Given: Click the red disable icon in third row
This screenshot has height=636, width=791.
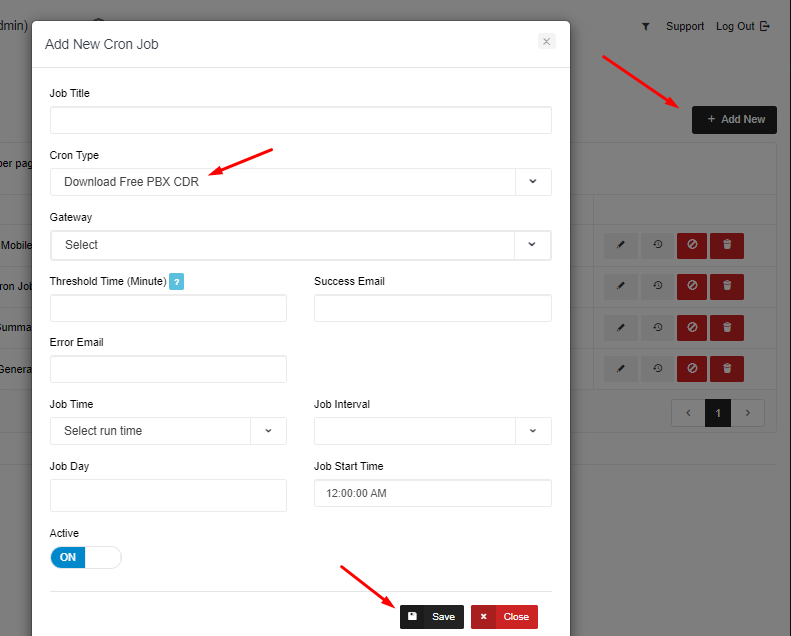Looking at the screenshot, I should point(692,327).
